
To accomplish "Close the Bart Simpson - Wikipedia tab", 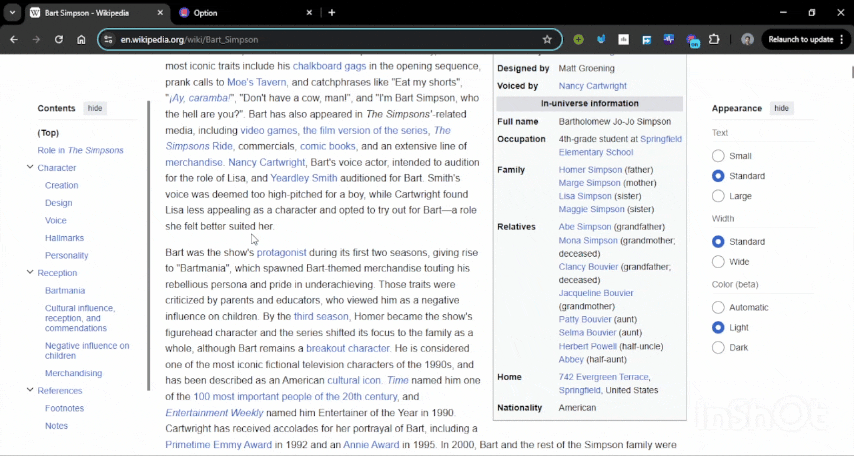I will click(160, 13).
